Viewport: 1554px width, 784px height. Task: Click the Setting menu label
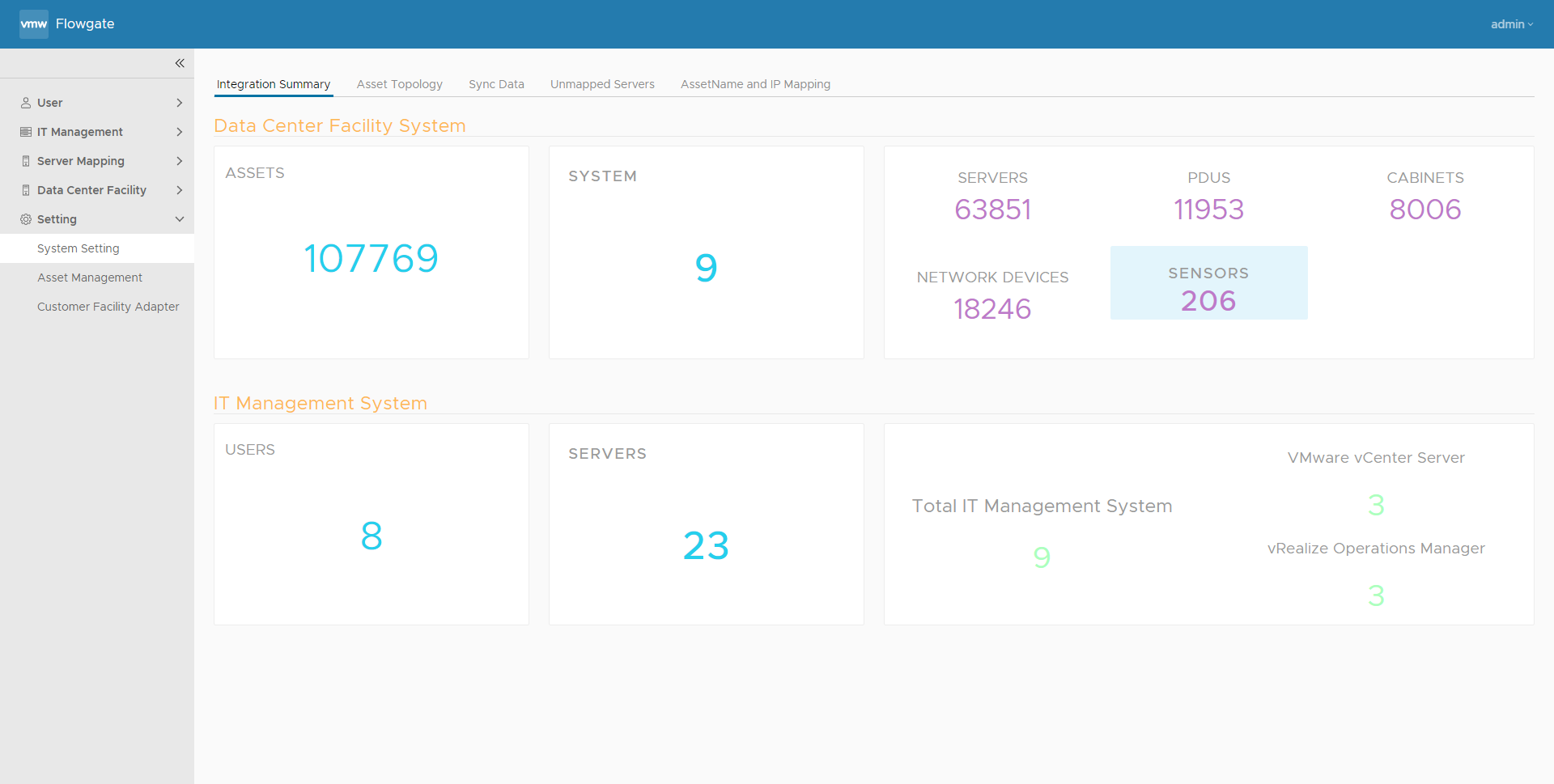(x=57, y=219)
